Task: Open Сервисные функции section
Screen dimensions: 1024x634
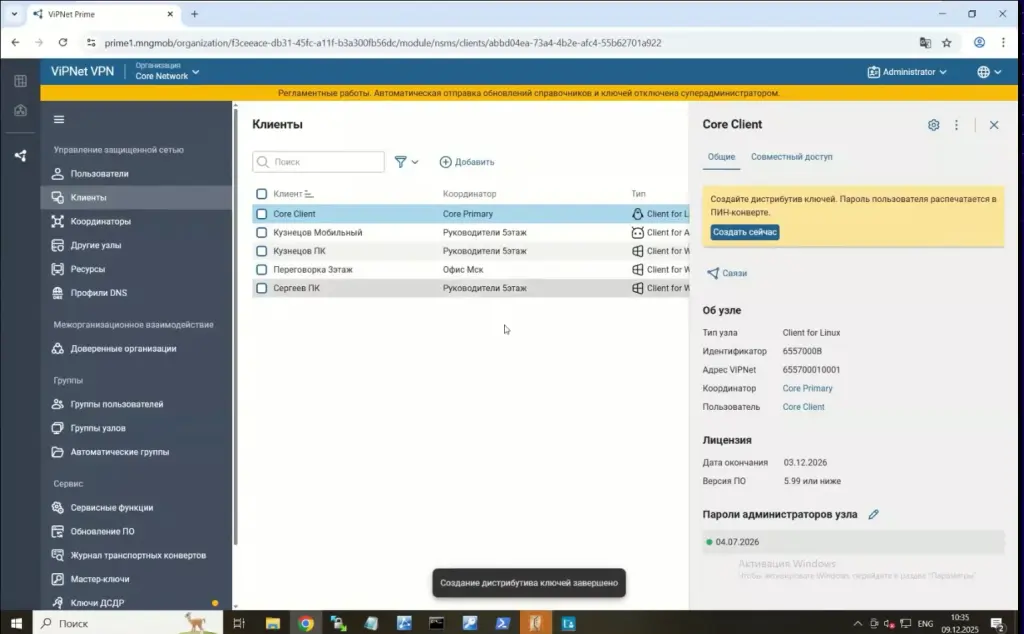Action: click(112, 507)
